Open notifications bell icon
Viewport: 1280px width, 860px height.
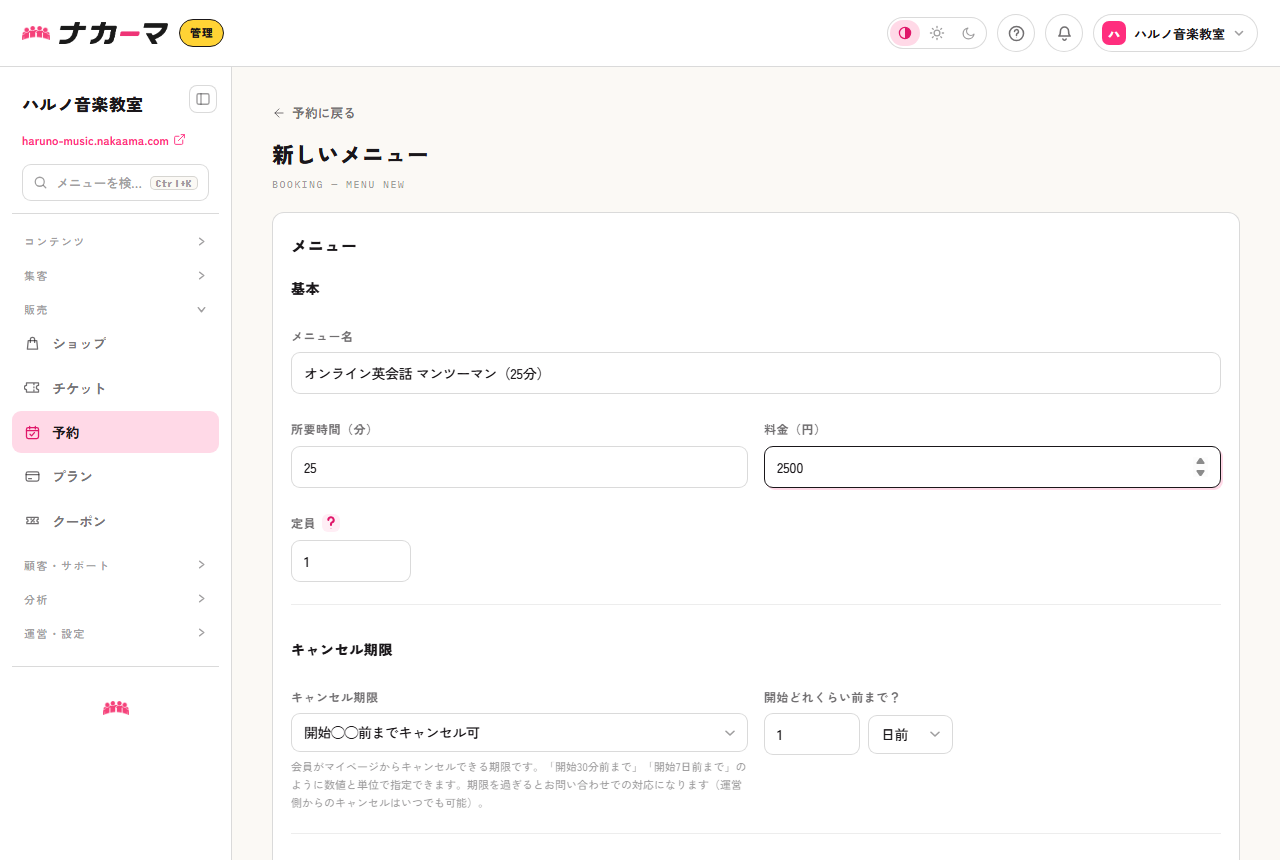(x=1064, y=33)
